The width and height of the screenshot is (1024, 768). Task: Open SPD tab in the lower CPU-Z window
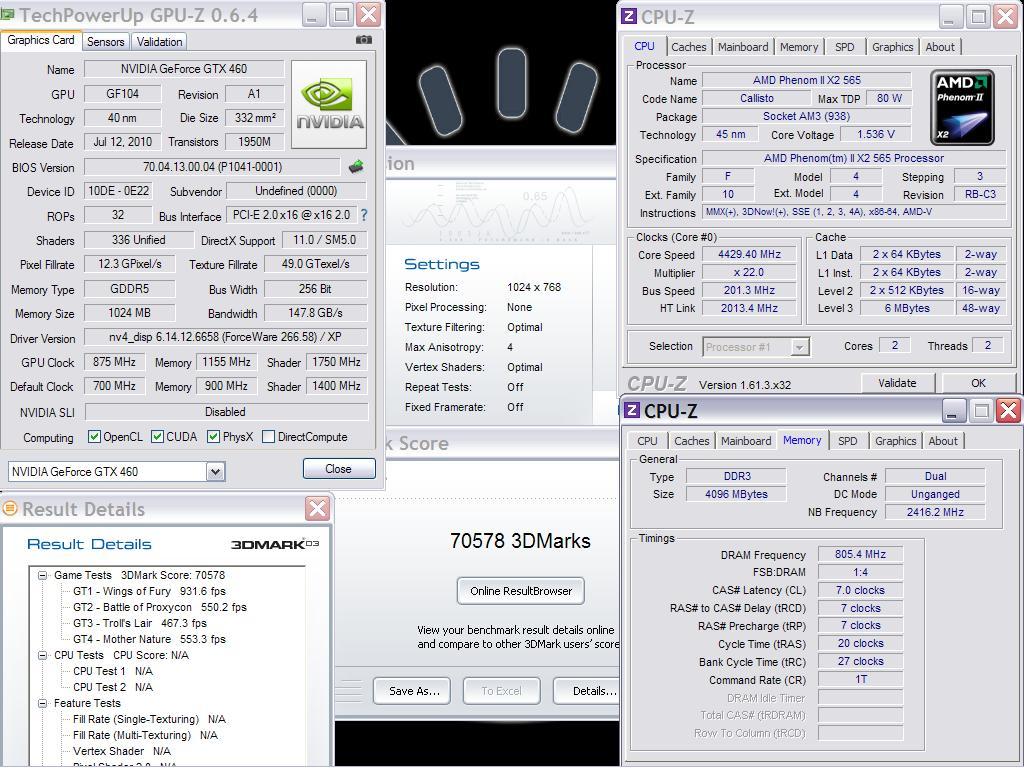[848, 441]
